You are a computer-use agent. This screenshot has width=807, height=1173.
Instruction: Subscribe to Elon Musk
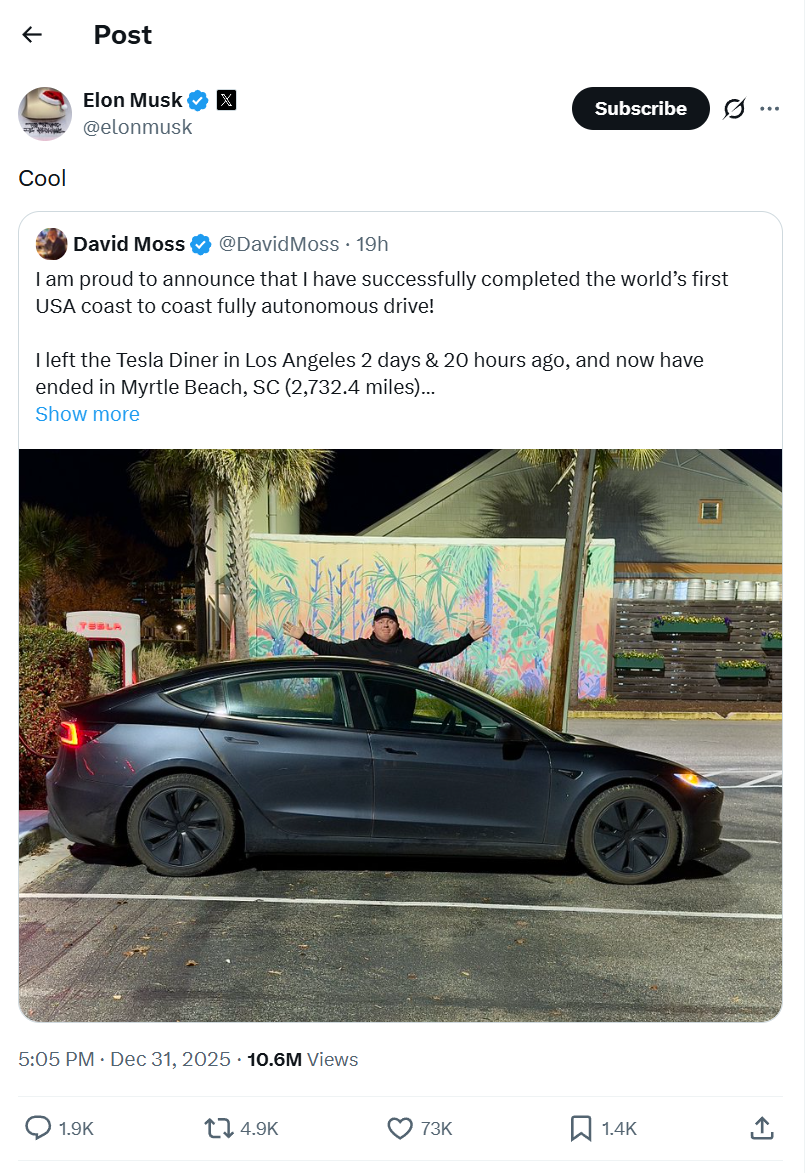(640, 109)
